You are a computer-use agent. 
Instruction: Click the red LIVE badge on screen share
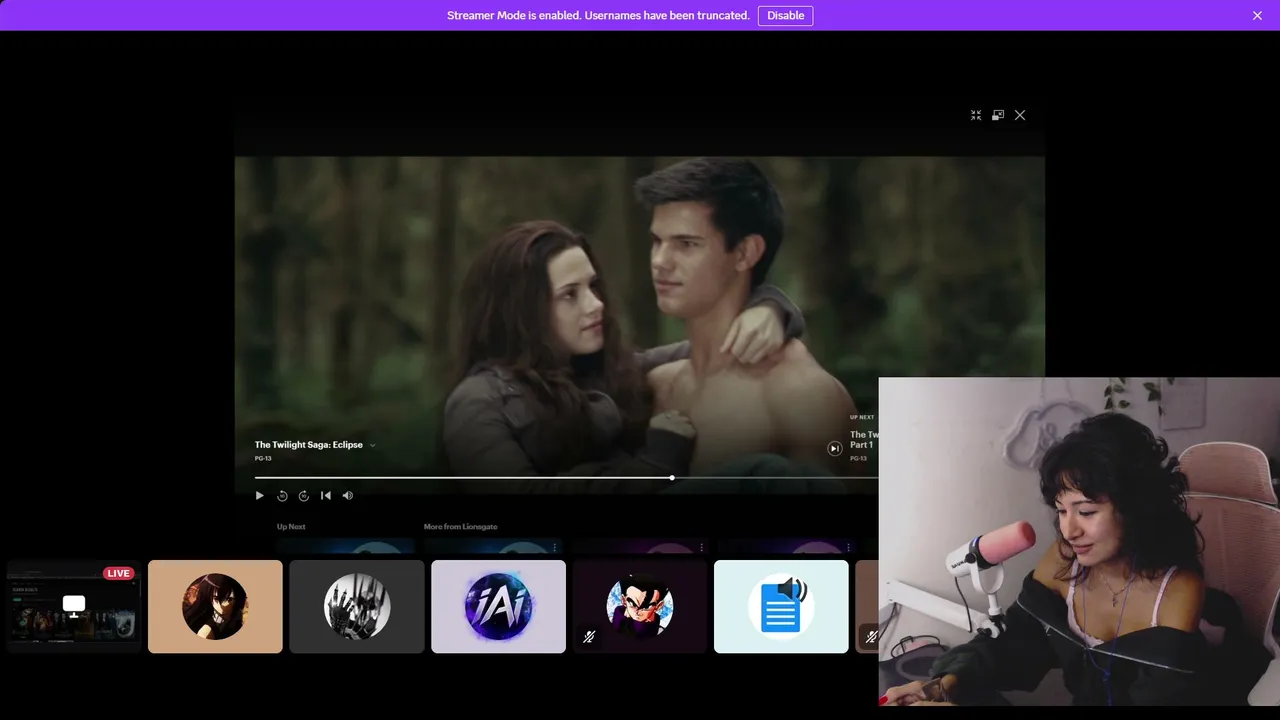pyautogui.click(x=118, y=573)
